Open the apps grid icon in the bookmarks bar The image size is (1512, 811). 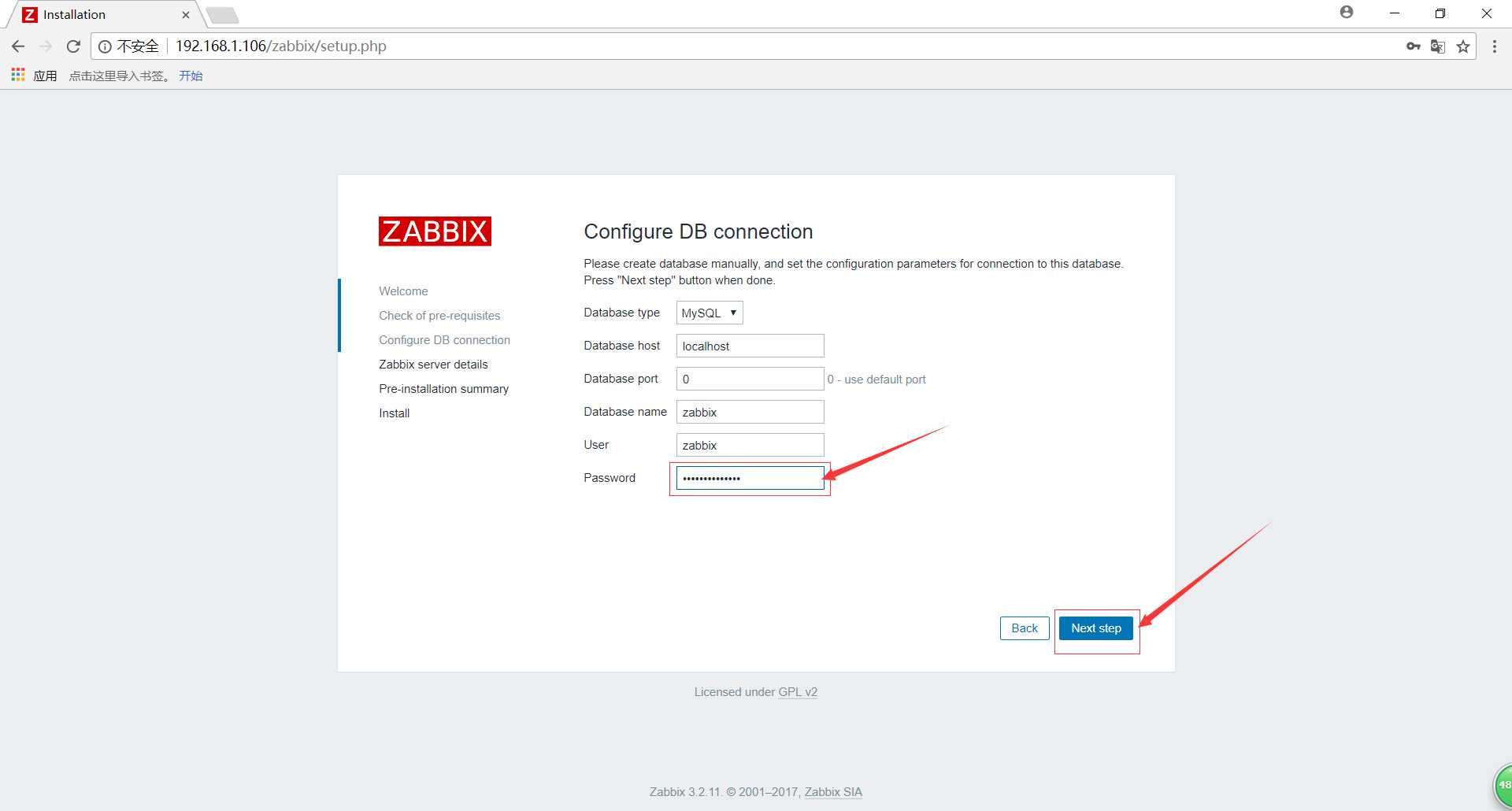(x=17, y=75)
